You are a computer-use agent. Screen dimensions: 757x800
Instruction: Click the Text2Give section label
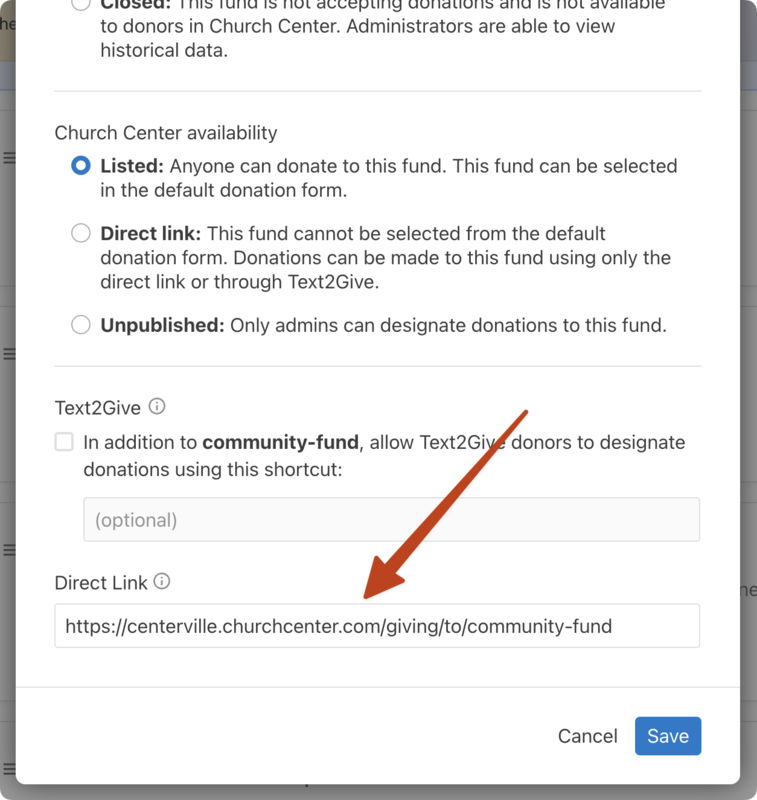coord(96,407)
